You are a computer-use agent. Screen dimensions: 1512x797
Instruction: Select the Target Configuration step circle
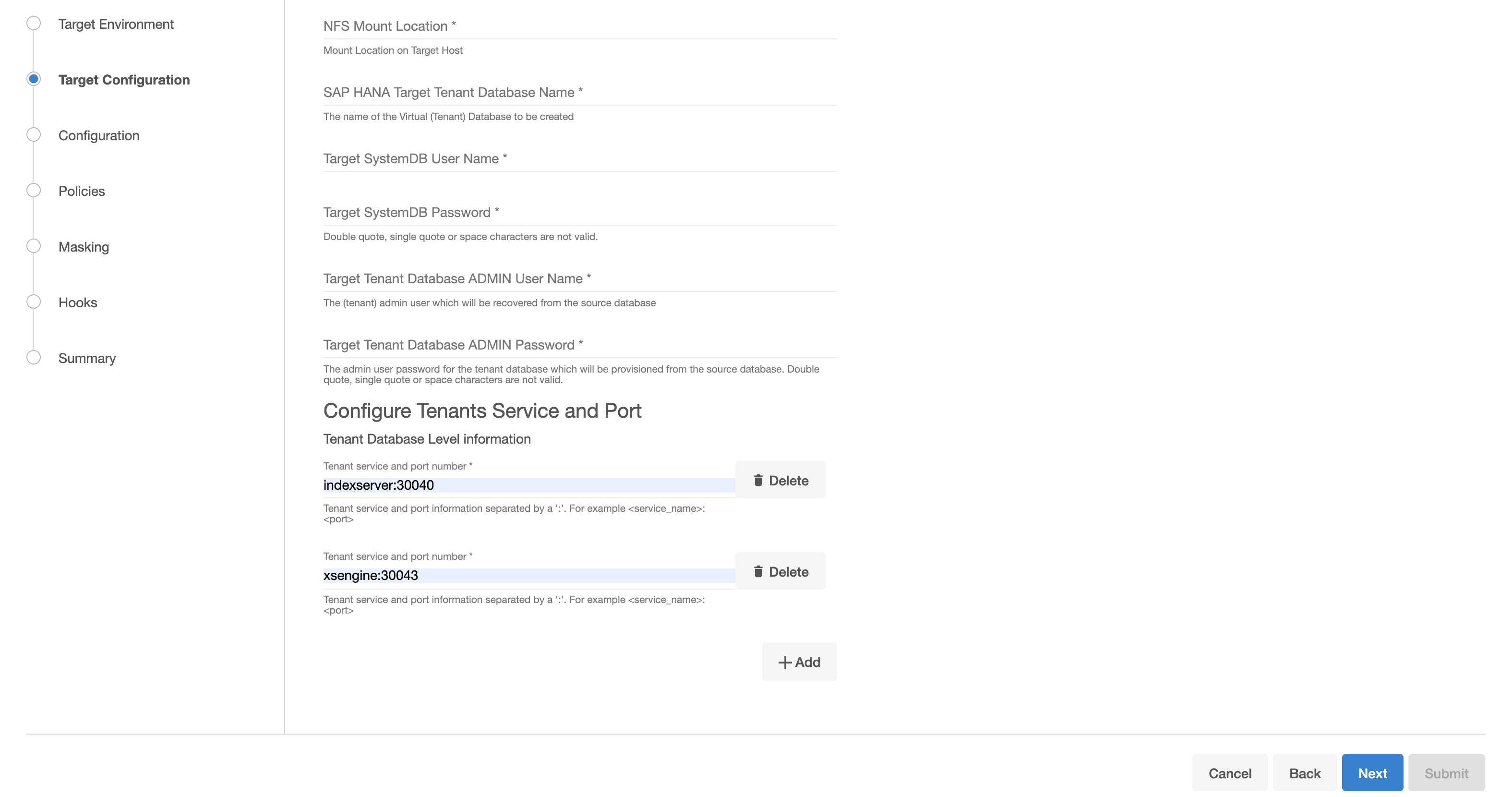pos(34,79)
